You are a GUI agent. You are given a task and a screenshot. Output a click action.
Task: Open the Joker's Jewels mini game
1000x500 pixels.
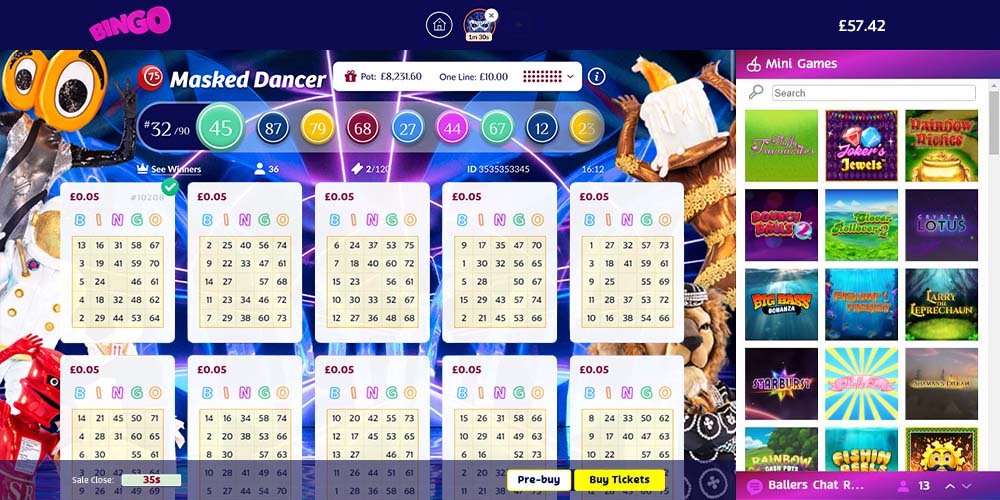[861, 145]
